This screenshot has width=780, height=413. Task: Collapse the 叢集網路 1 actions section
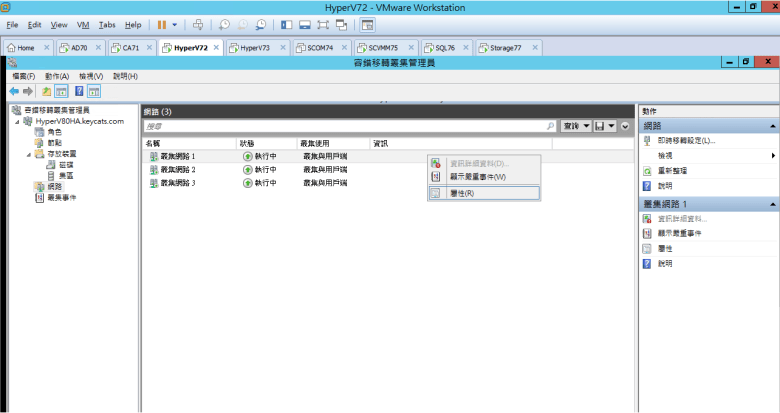pos(772,204)
